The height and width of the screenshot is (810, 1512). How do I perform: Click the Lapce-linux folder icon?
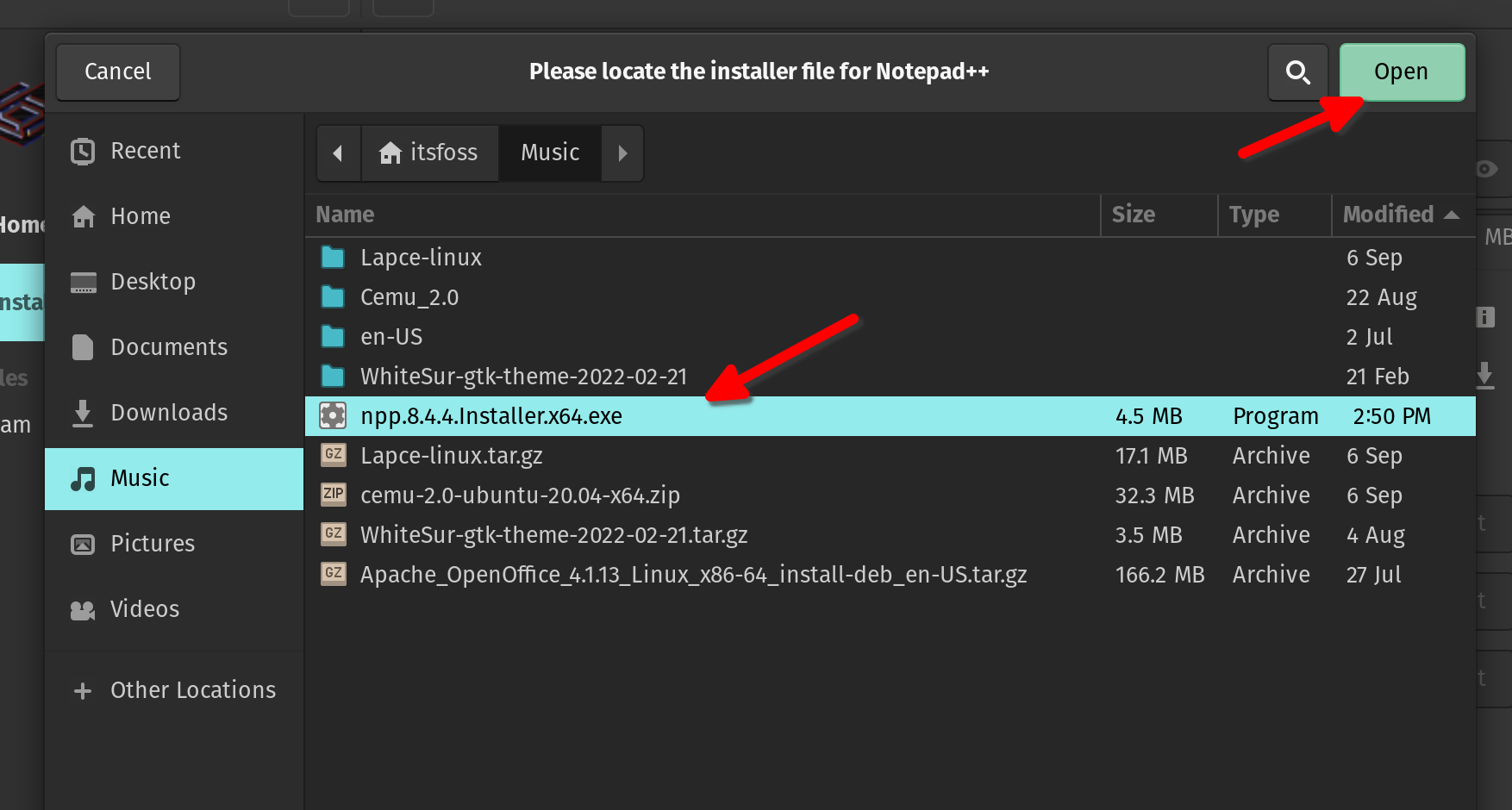pyautogui.click(x=333, y=257)
